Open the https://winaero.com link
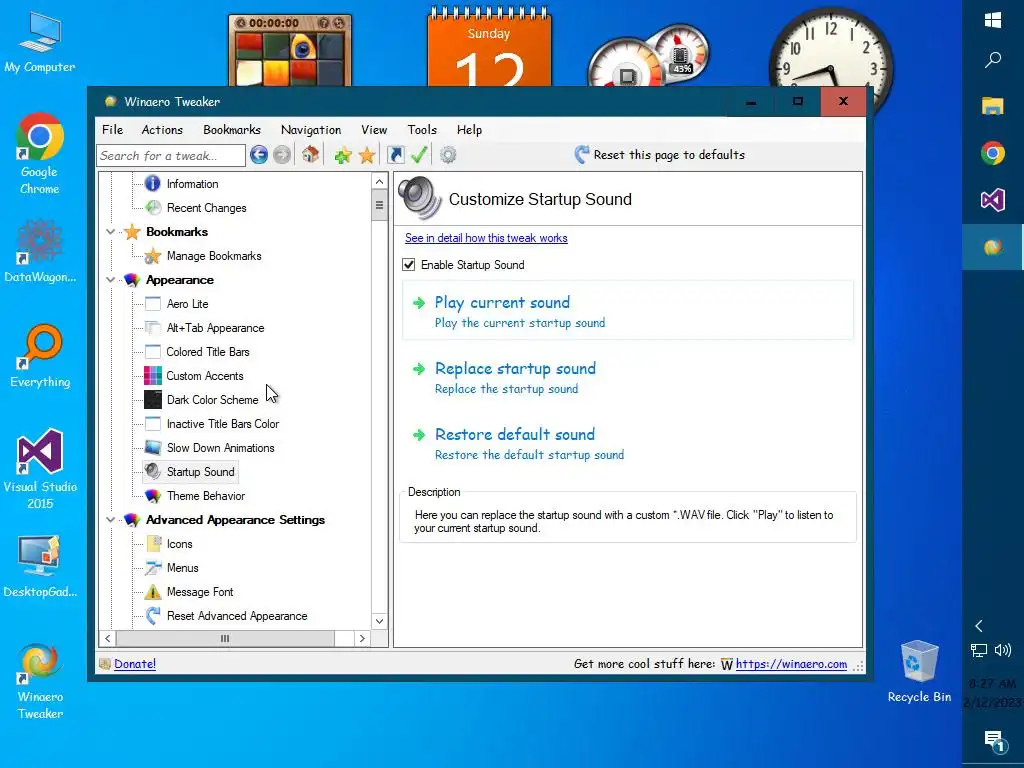This screenshot has height=768, width=1024. [791, 664]
